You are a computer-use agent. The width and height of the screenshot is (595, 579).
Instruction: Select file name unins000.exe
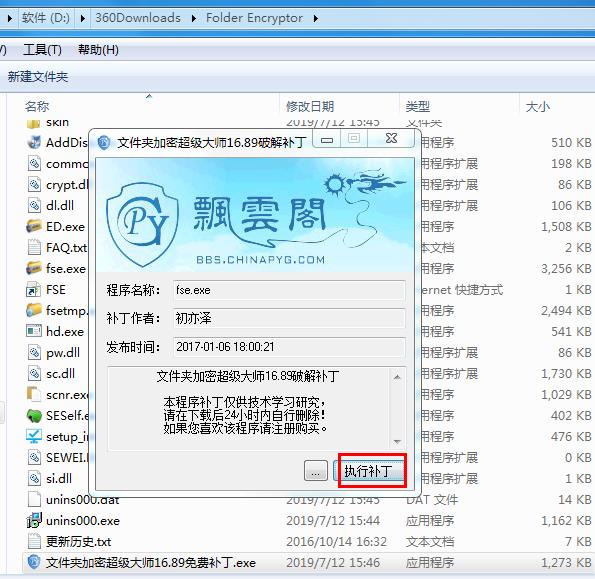[83, 521]
